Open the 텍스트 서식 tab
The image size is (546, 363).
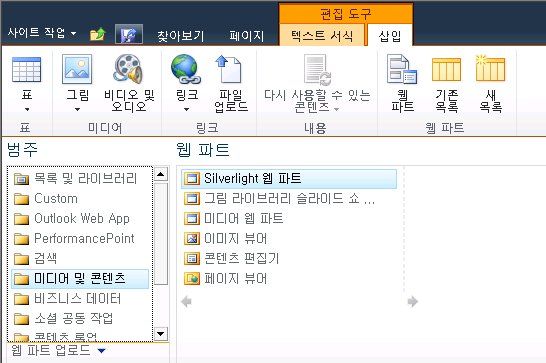point(322,35)
